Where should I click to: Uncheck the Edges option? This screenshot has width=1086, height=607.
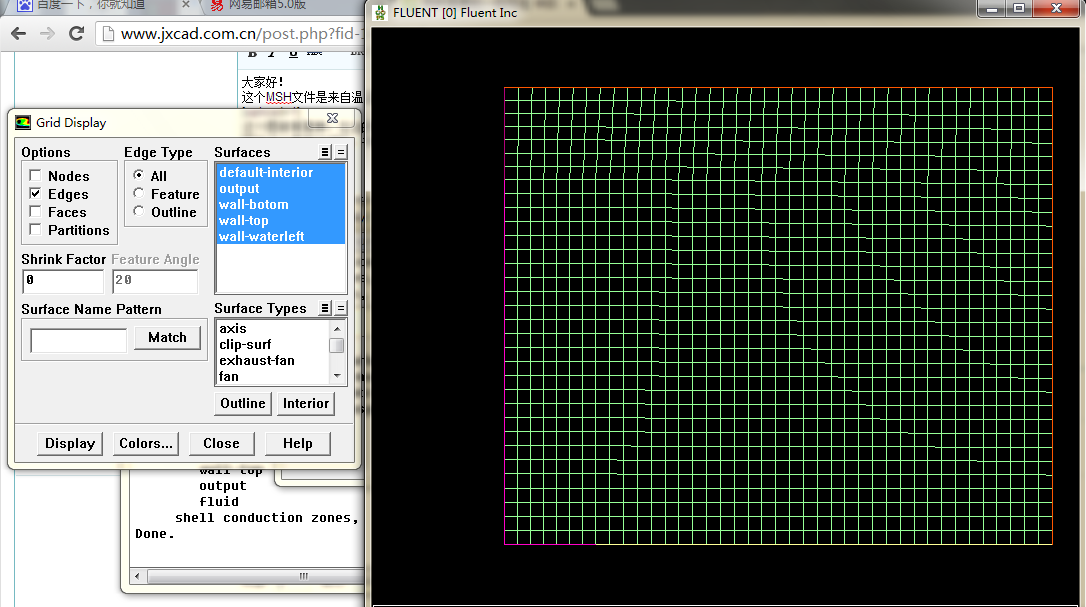click(36, 194)
